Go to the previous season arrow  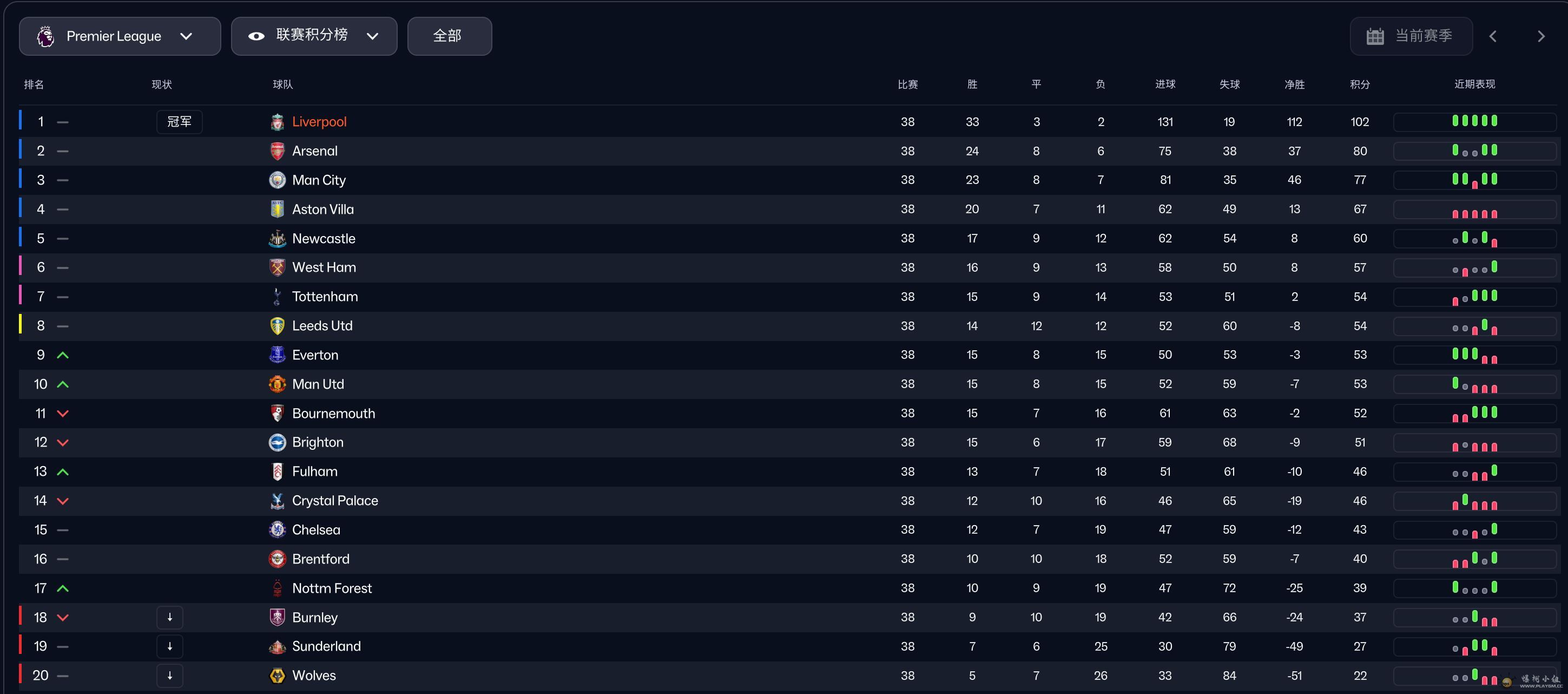click(x=1492, y=36)
